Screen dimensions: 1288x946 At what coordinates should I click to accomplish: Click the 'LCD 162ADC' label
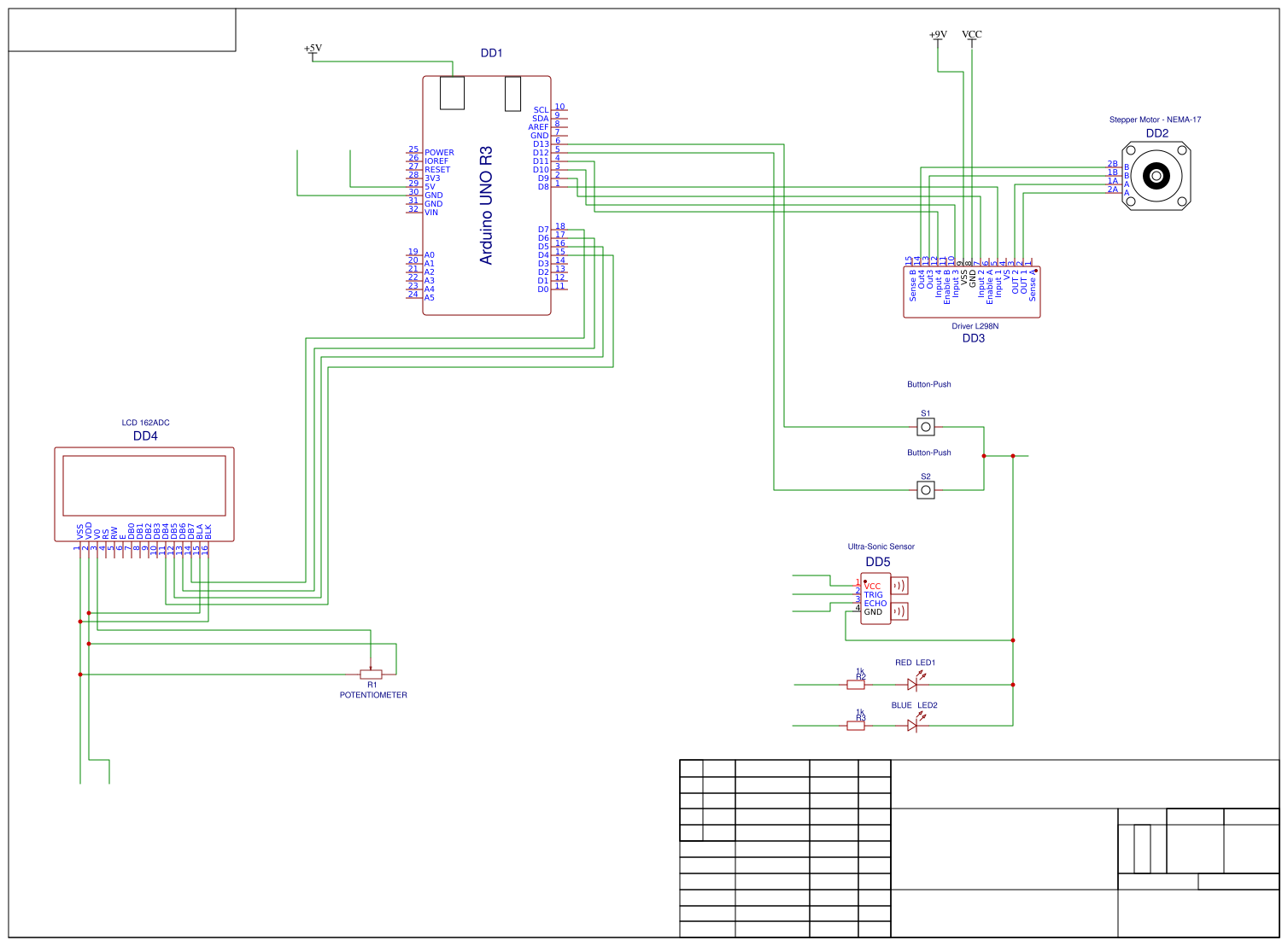click(x=145, y=423)
